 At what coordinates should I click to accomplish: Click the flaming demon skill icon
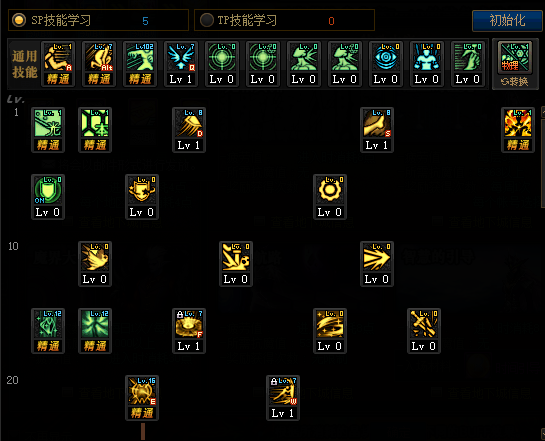tap(518, 130)
